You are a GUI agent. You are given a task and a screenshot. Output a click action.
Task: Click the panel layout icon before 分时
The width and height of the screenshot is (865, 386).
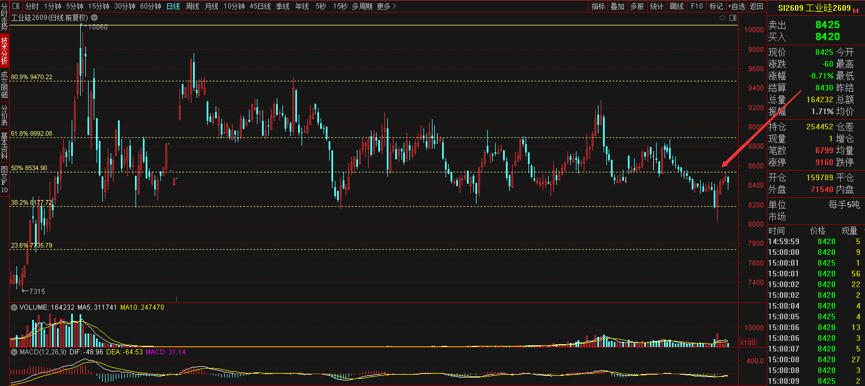(x=16, y=7)
